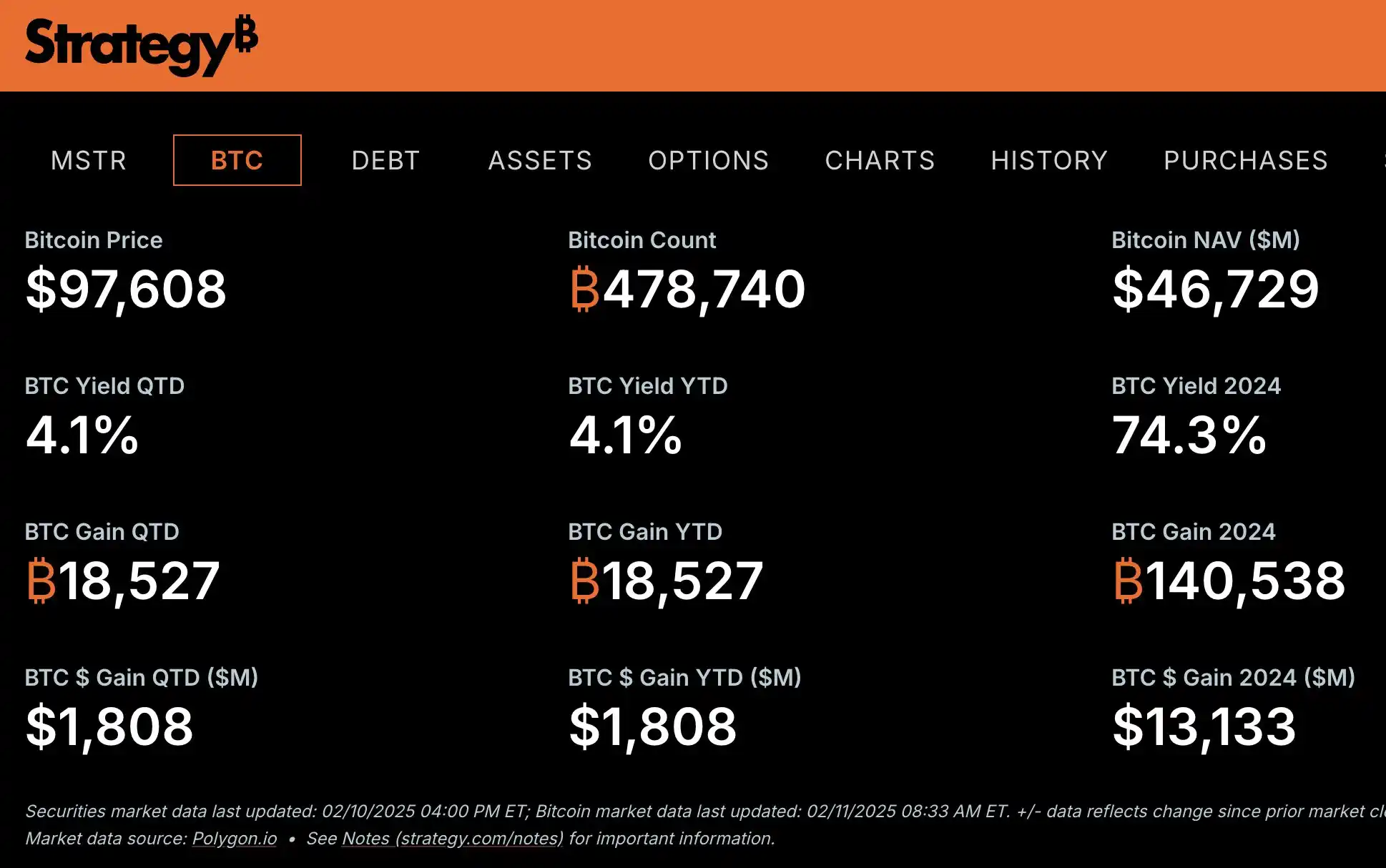
Task: Switch to the DEBT tab
Action: pyautogui.click(x=385, y=160)
